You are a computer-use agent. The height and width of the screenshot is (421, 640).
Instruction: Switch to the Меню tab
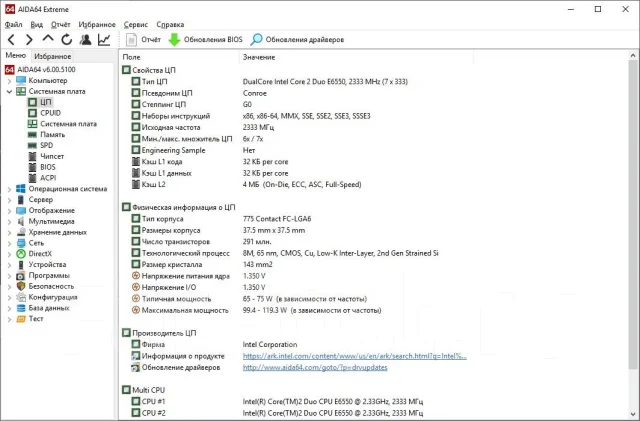point(16,56)
